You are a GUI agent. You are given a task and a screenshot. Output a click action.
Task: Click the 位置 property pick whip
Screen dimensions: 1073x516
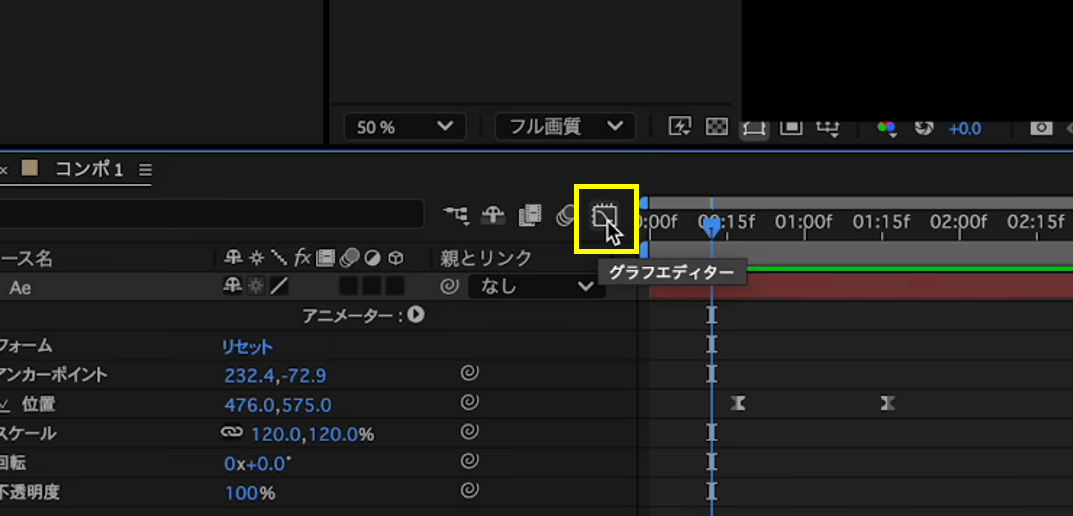(x=469, y=402)
